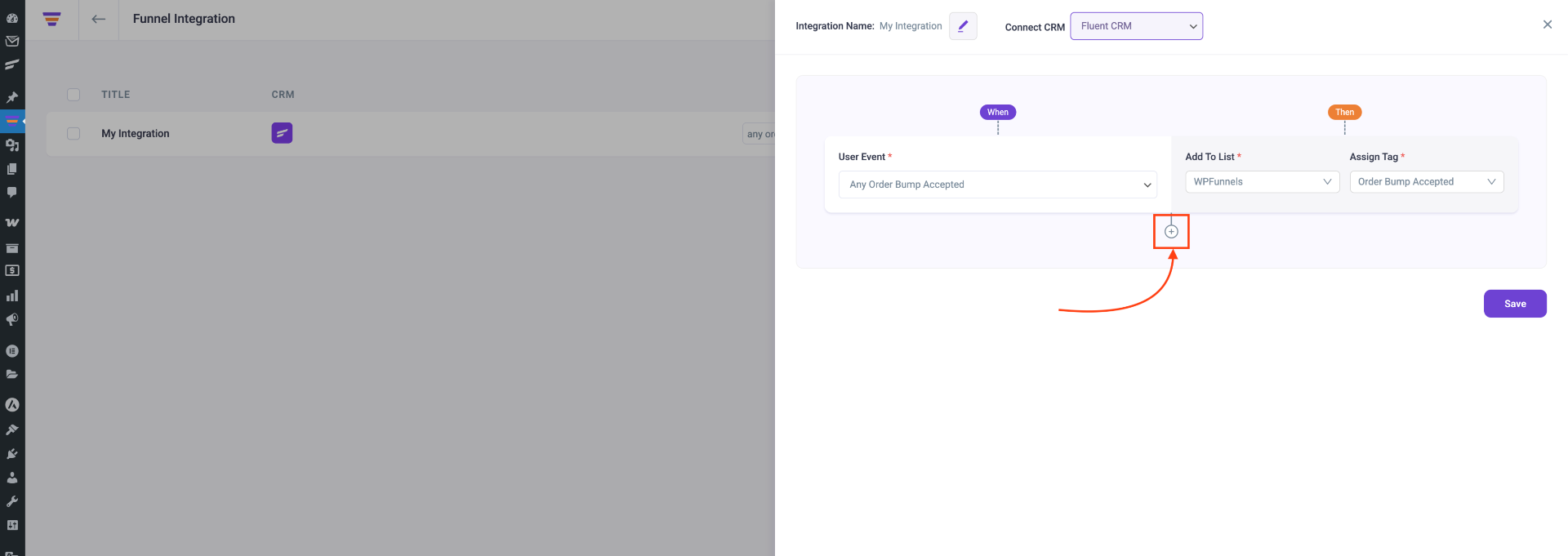Open the User Event dropdown

[997, 185]
